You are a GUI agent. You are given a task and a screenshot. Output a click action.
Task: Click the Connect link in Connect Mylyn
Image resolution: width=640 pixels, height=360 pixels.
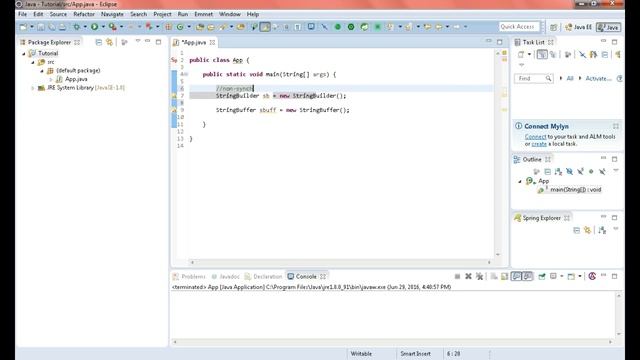(x=536, y=137)
